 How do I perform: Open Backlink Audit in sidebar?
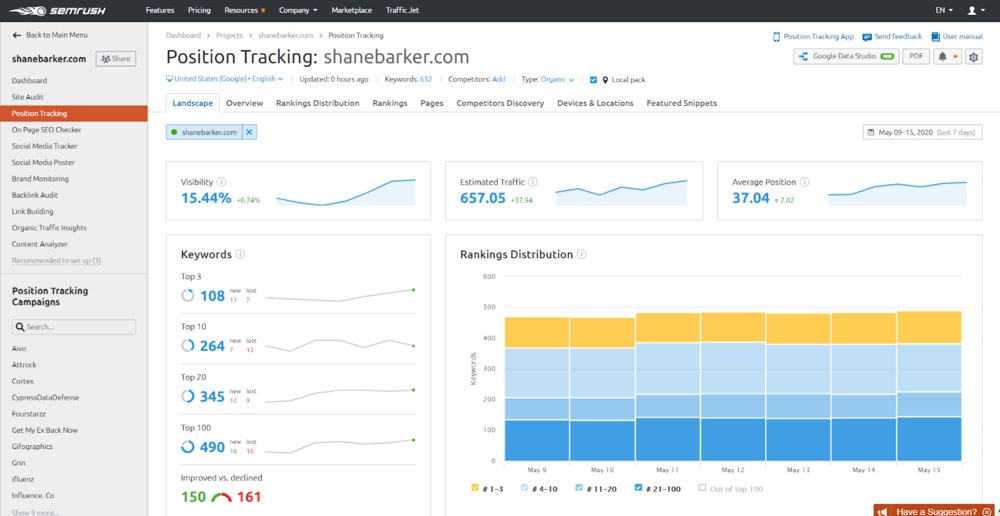coord(34,195)
